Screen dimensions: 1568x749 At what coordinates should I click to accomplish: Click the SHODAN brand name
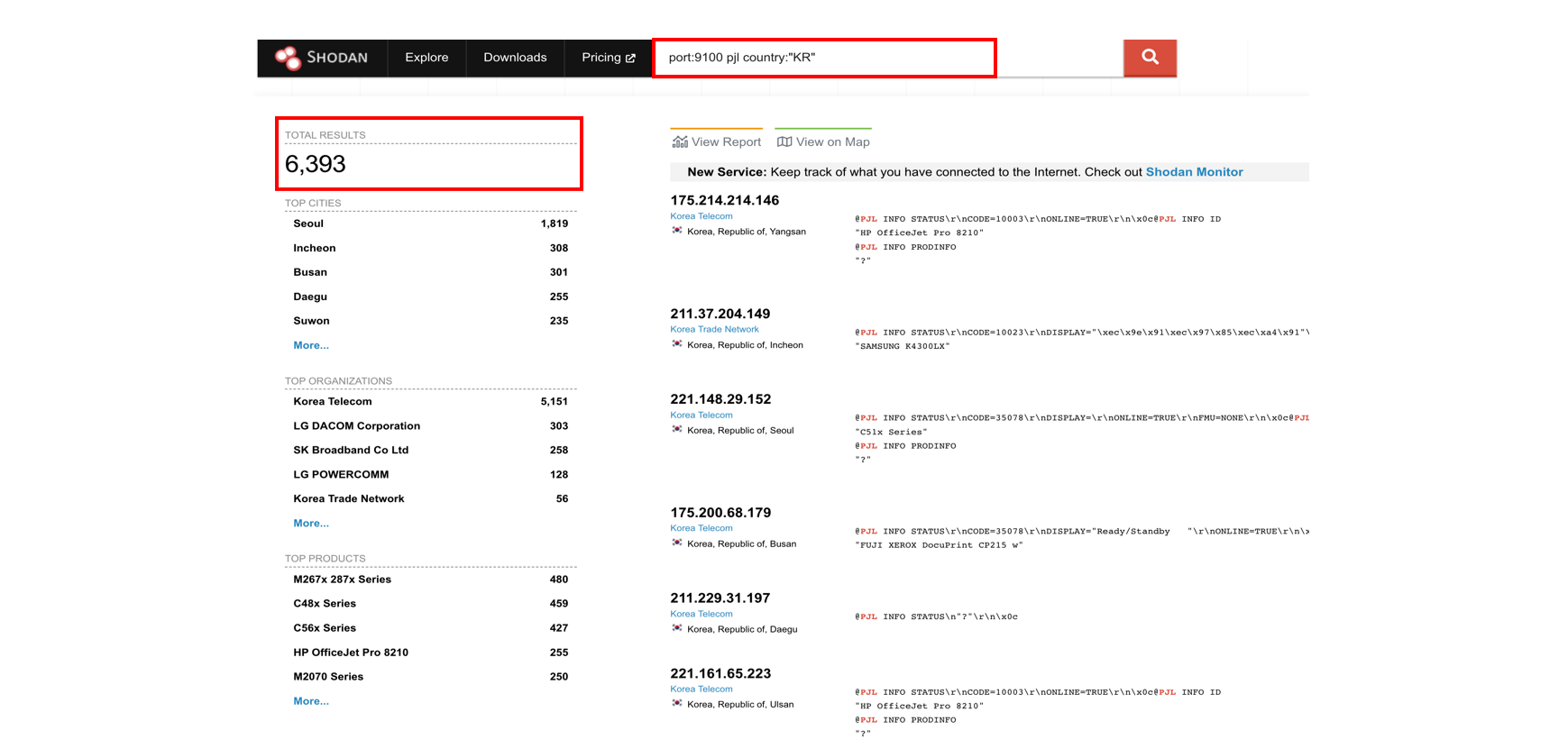coord(337,58)
